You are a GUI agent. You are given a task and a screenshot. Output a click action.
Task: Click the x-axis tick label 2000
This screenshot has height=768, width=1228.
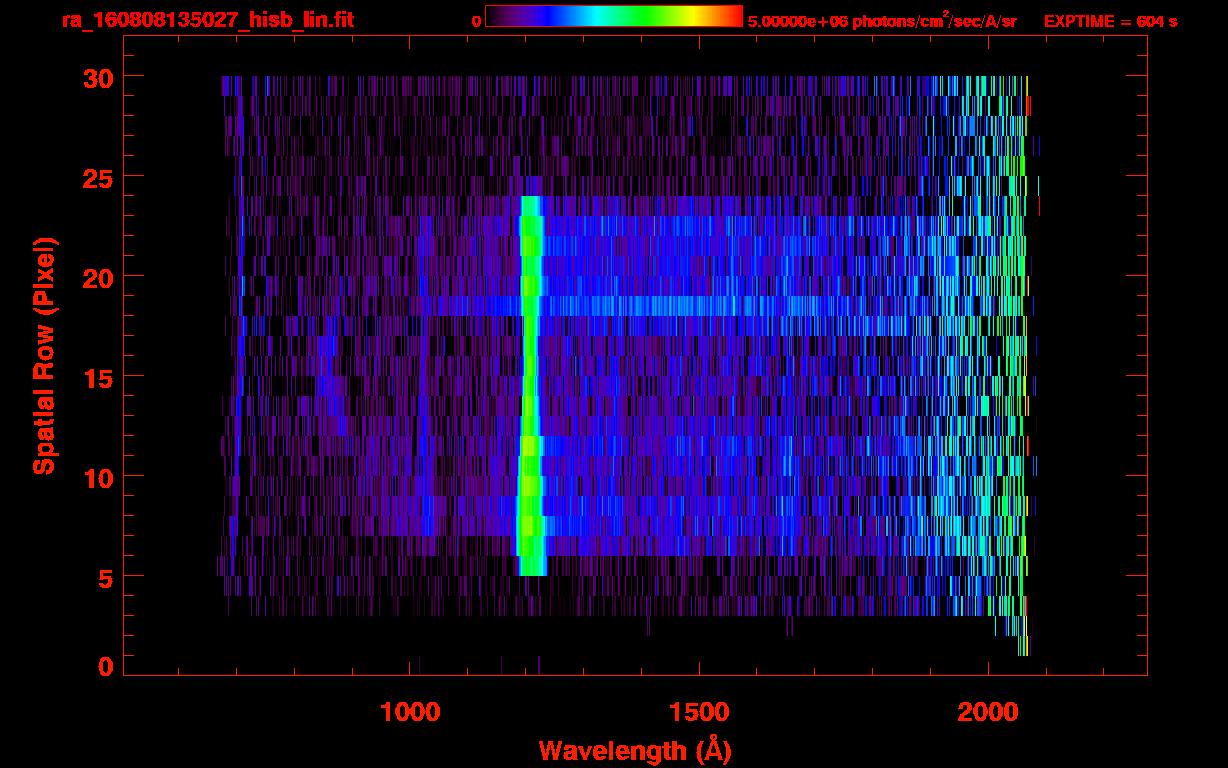point(989,712)
